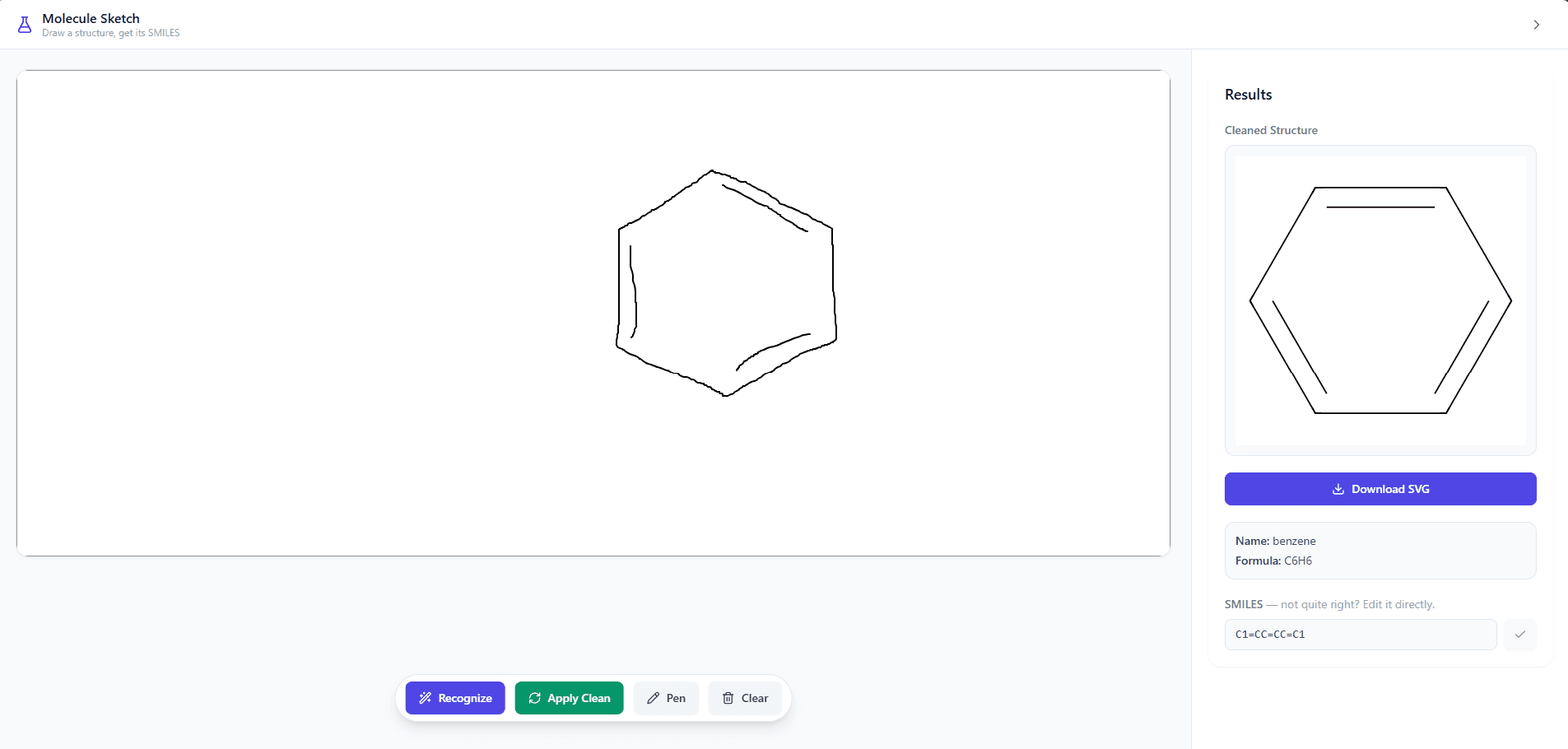Image resolution: width=1568 pixels, height=749 pixels.
Task: Click the hand-drawn benzene sketch on the canvas
Action: click(x=727, y=283)
